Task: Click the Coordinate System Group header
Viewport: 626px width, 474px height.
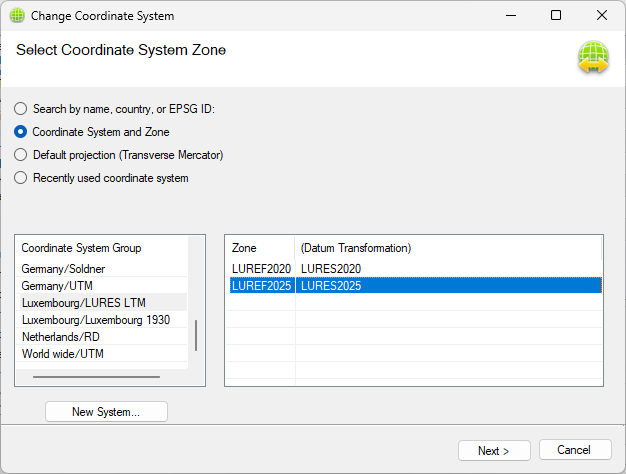Action: click(102, 248)
